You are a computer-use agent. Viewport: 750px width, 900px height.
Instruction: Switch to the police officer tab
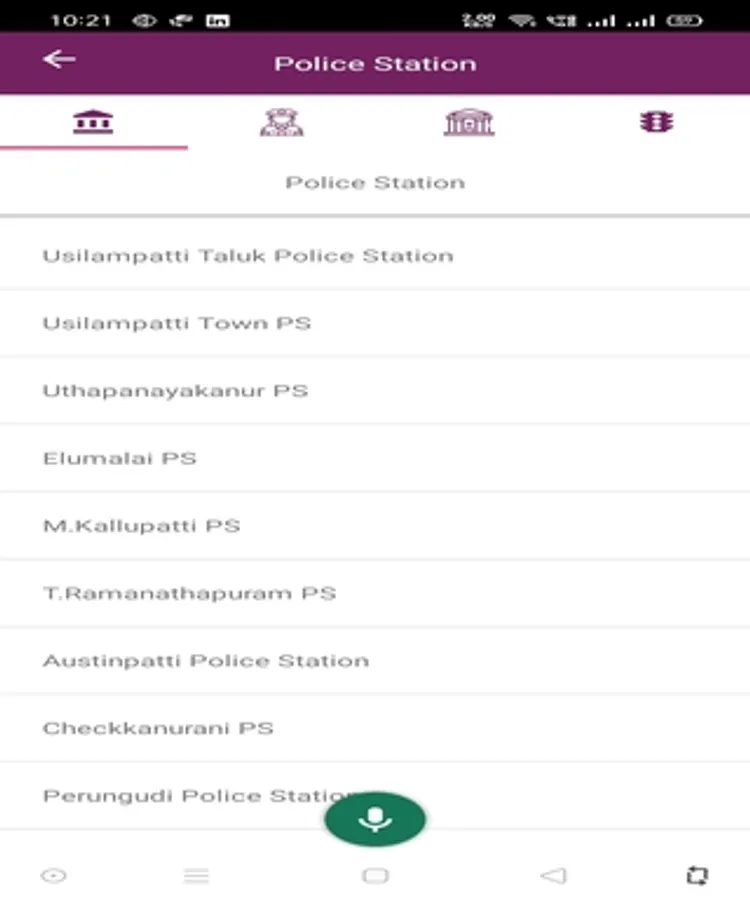281,122
